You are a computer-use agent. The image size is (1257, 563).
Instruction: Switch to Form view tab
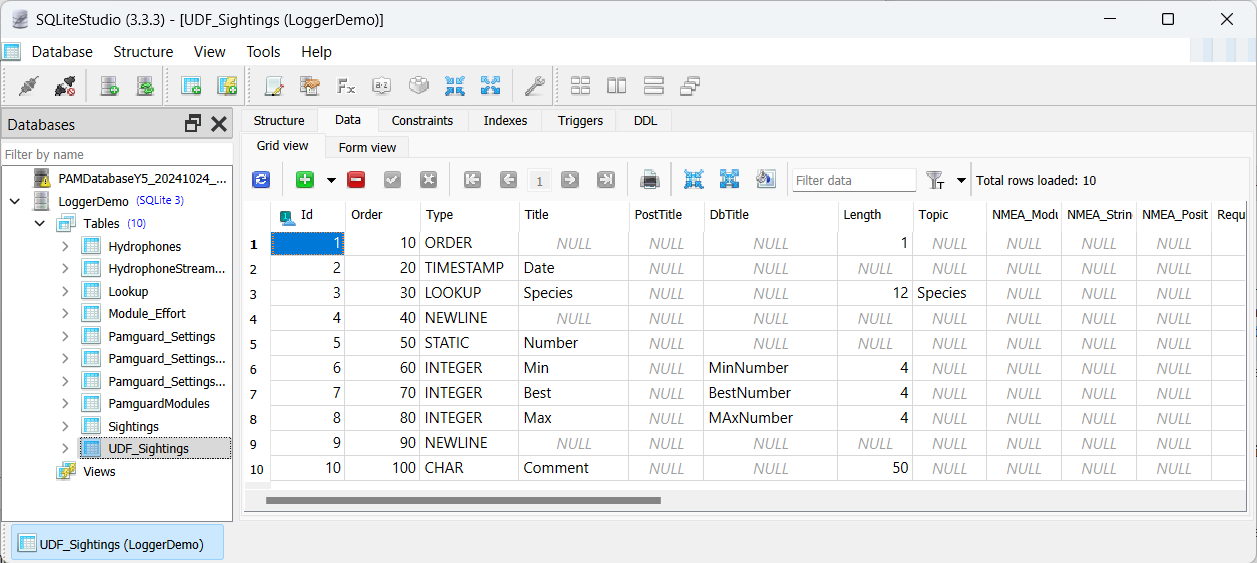click(367, 147)
